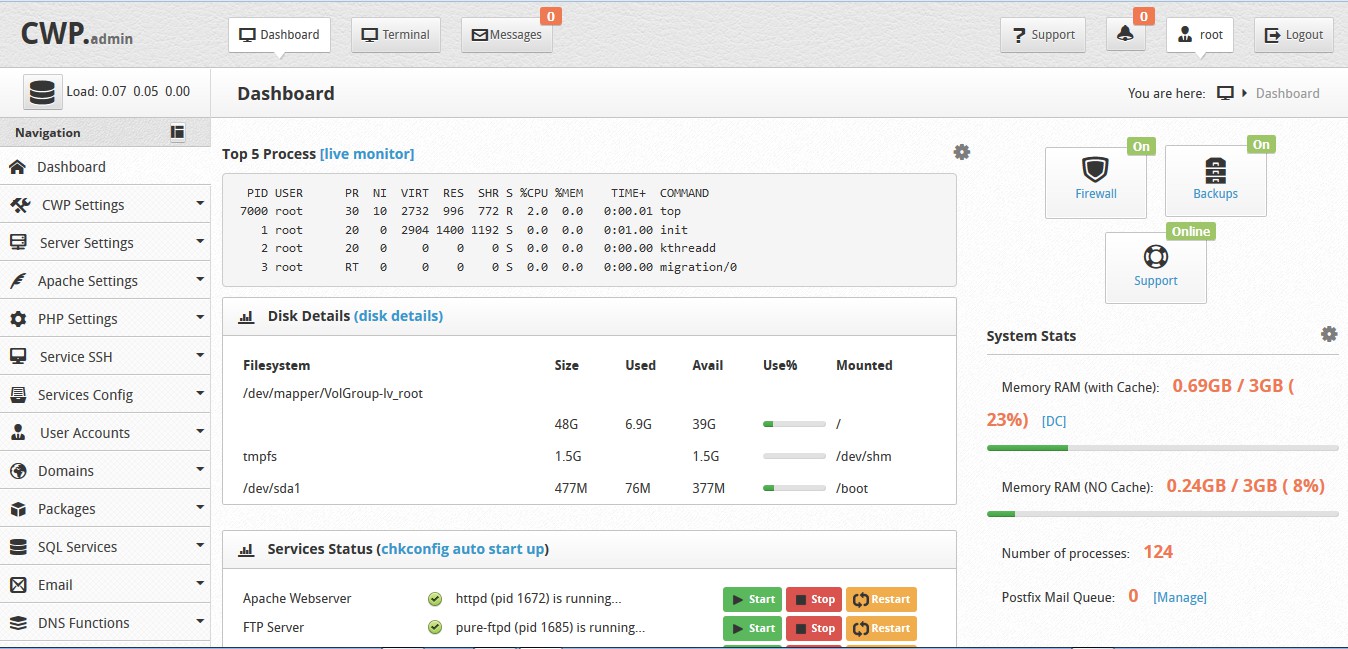This screenshot has height=649, width=1348.
Task: Expand the User Accounts menu arrow
Action: tap(200, 432)
